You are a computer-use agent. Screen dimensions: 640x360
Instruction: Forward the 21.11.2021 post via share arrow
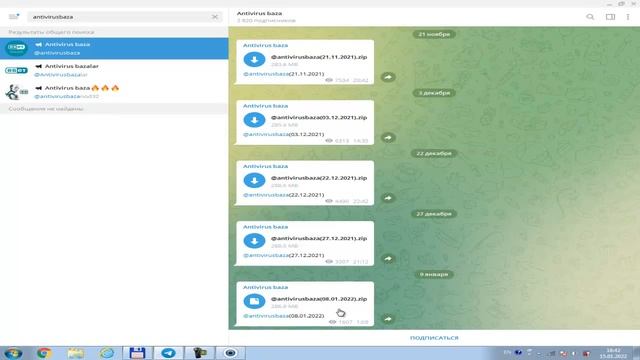tap(388, 77)
